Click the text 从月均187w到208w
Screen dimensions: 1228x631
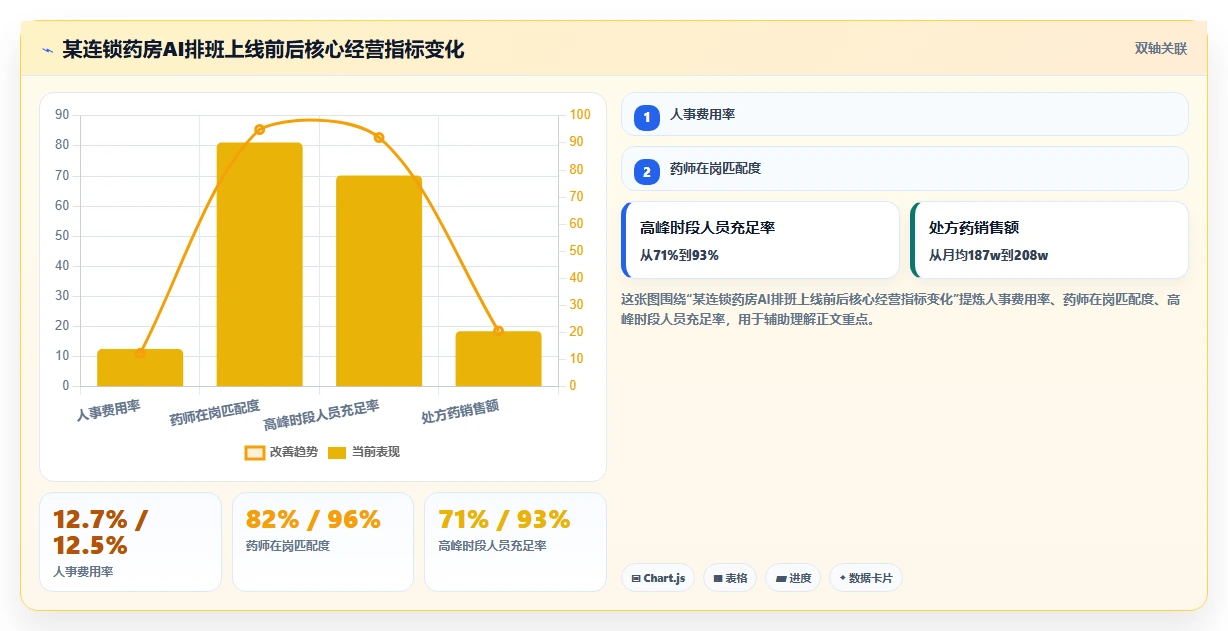(x=988, y=255)
